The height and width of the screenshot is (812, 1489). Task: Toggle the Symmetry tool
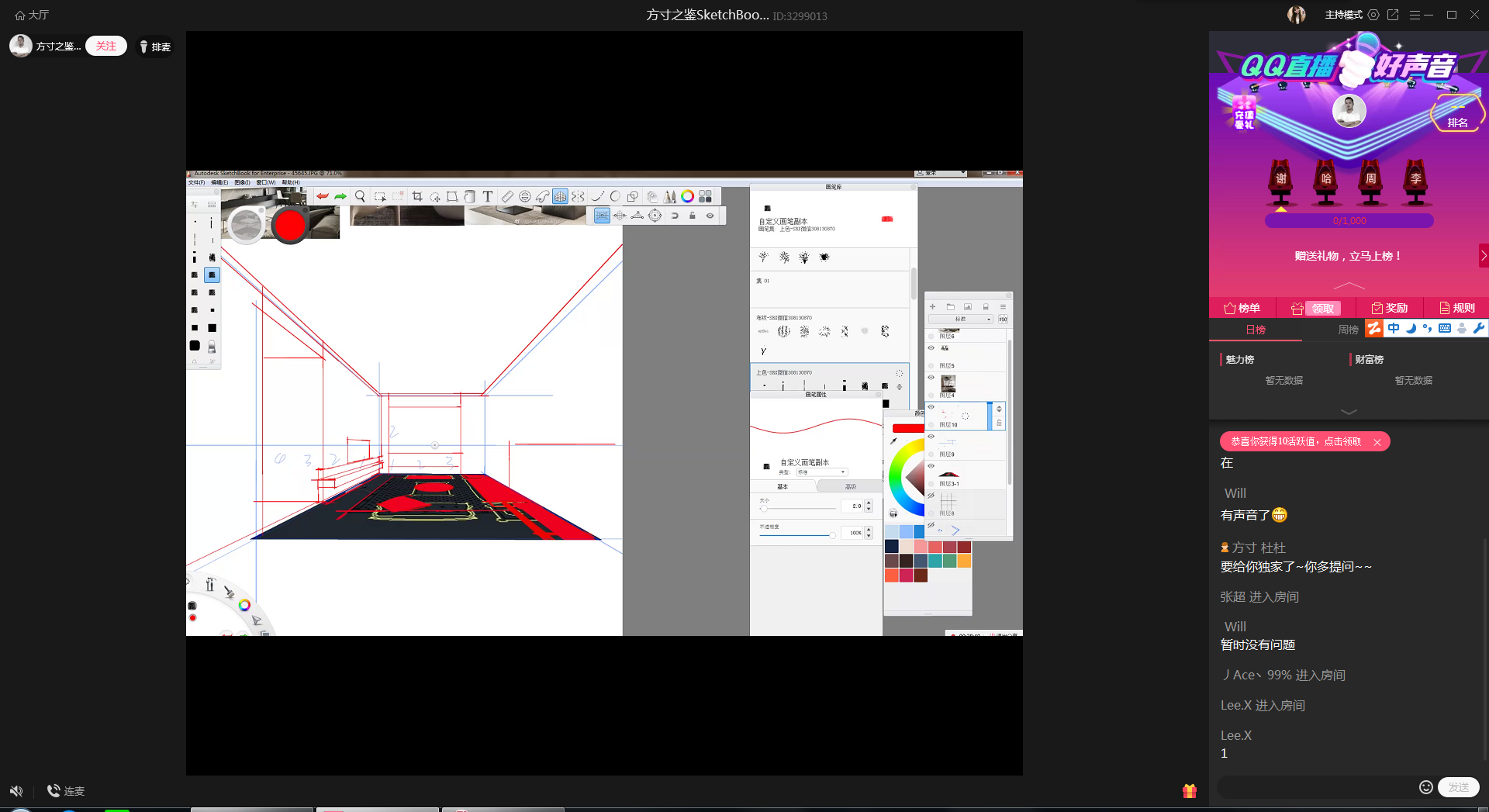tap(578, 196)
